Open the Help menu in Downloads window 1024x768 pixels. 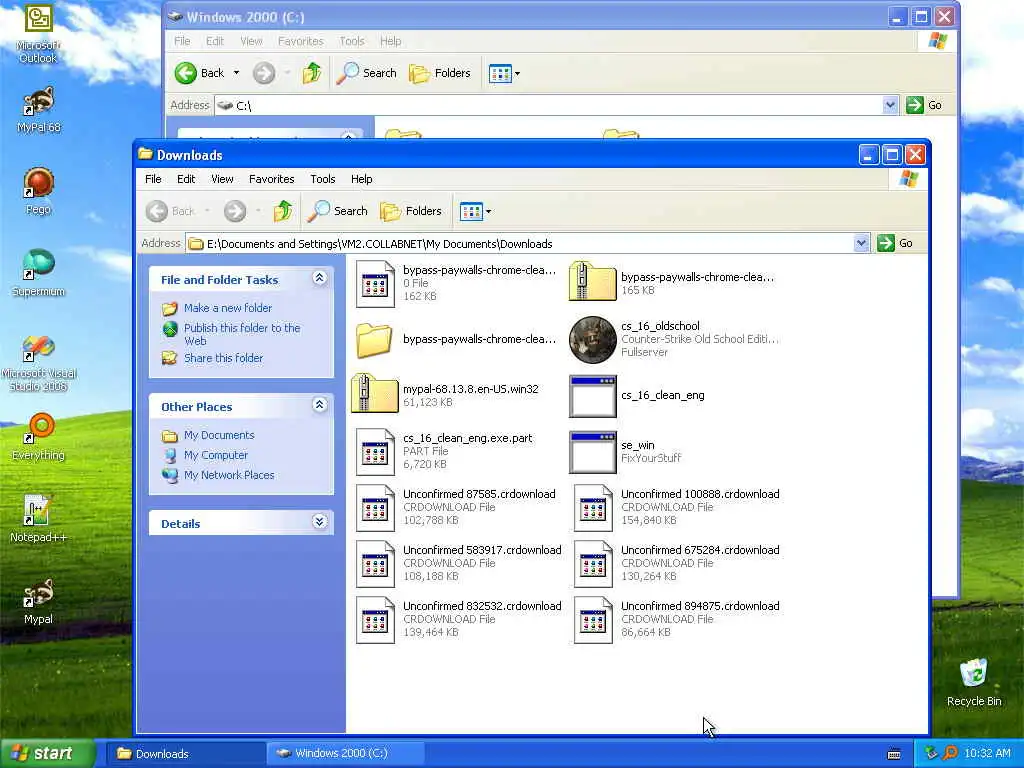361,179
